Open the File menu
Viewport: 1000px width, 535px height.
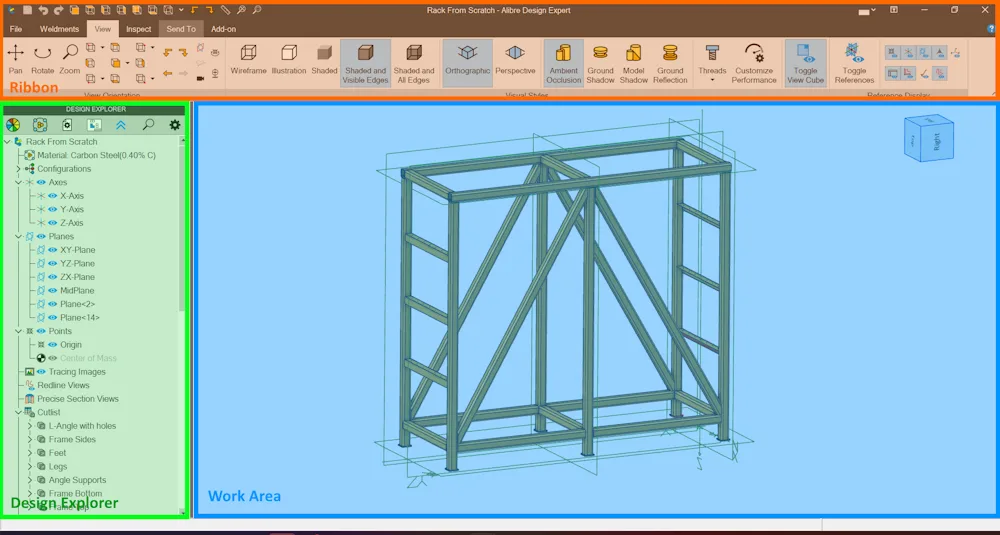click(x=16, y=29)
